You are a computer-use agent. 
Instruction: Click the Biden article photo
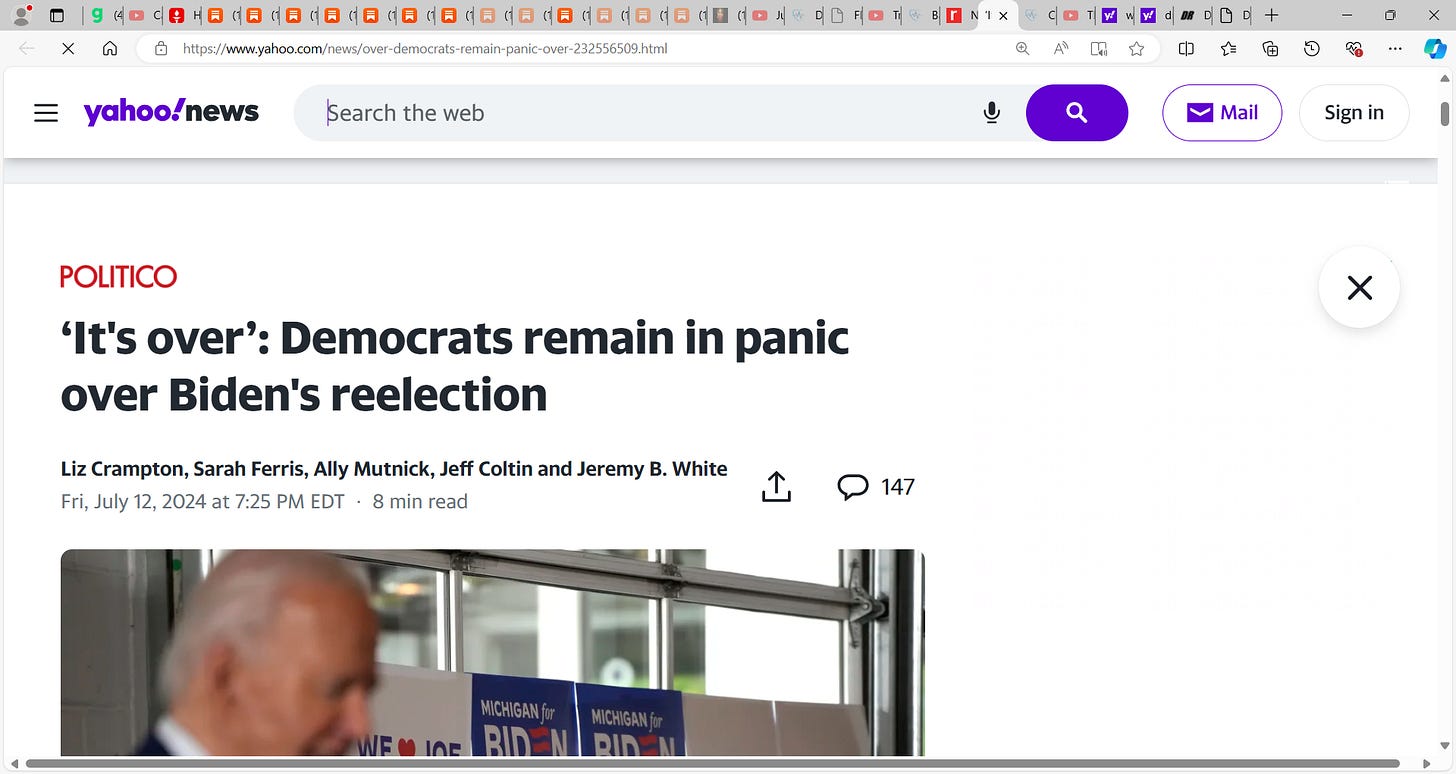click(492, 652)
